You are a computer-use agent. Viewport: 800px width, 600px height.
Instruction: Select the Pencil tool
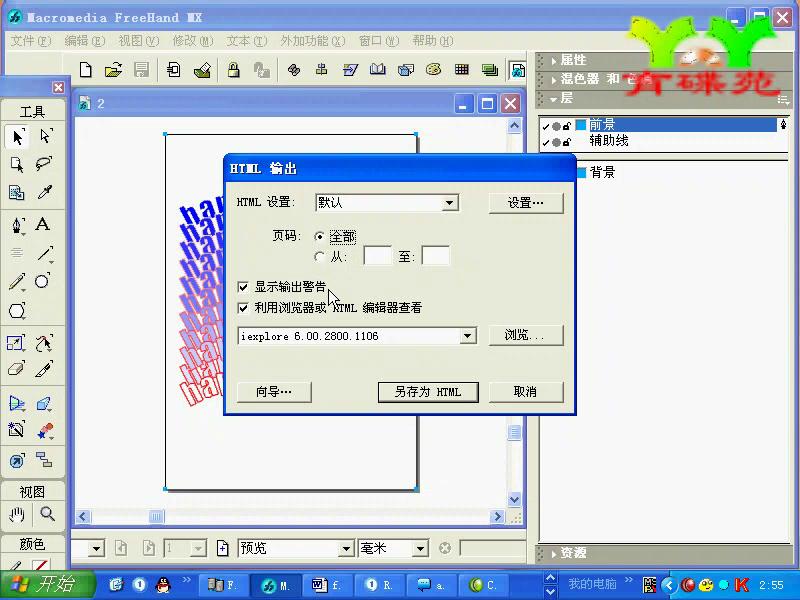(x=17, y=281)
